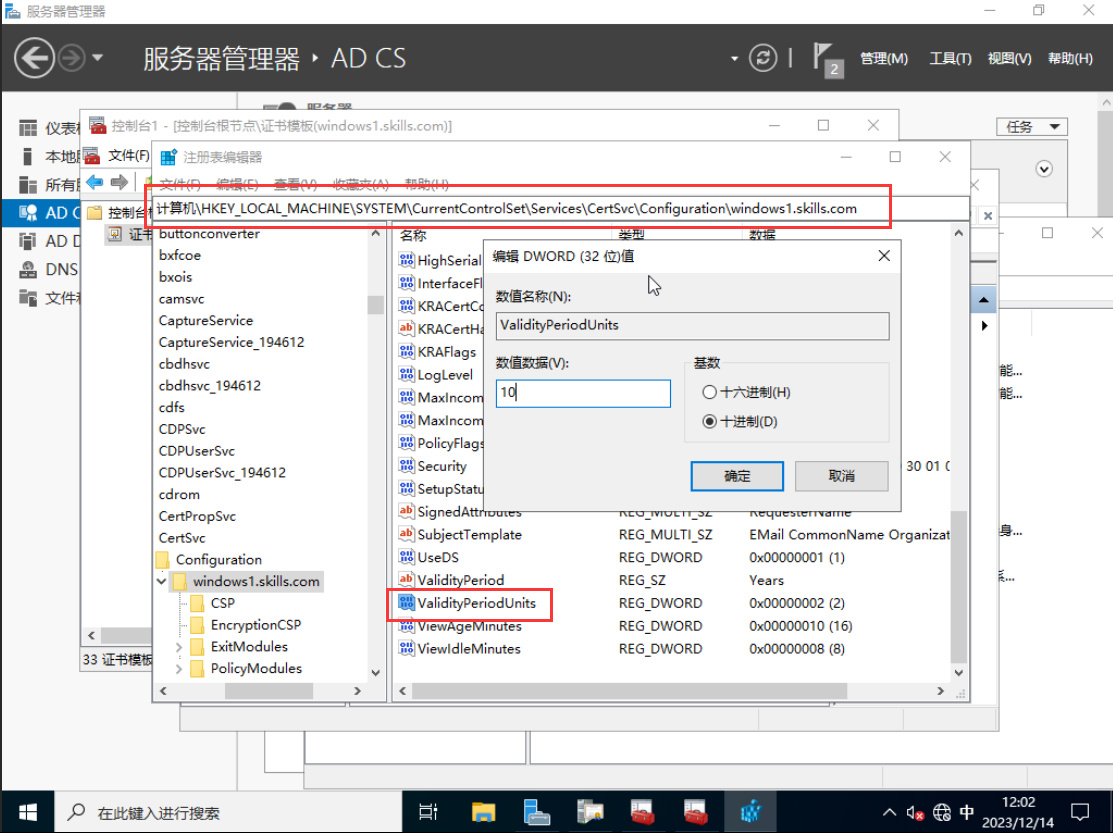Select the decimal (十进制) radio button
Image resolution: width=1113 pixels, height=833 pixels.
[710, 422]
